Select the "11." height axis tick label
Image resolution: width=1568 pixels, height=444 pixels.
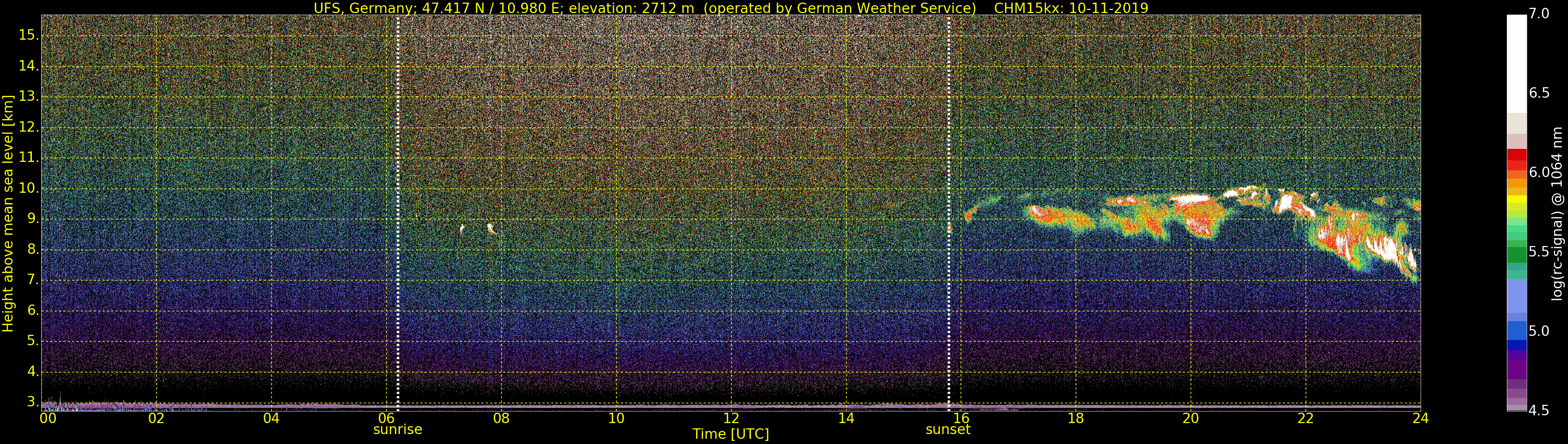point(28,158)
